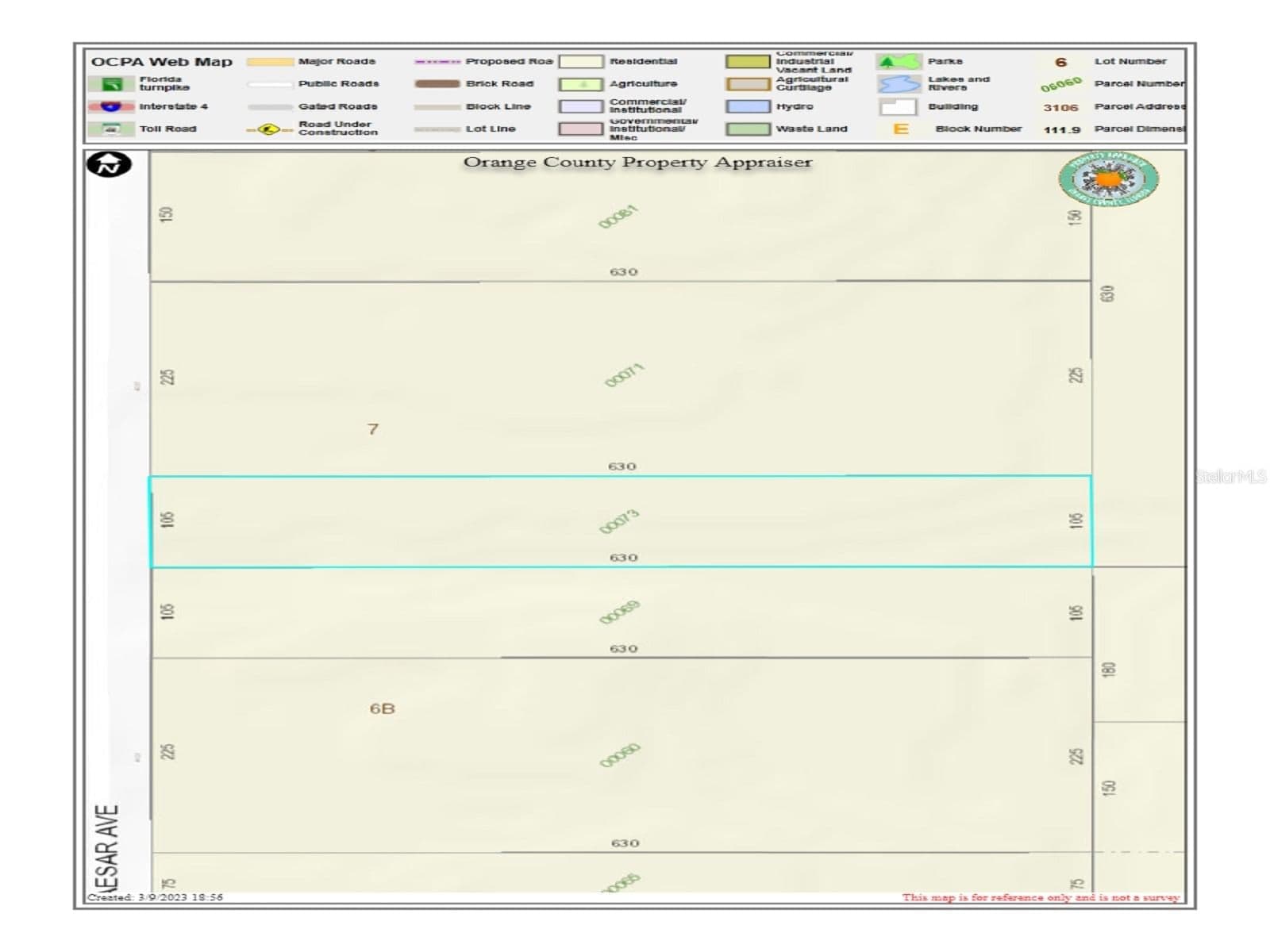Click the Florida turnpike legend icon

pyautogui.click(x=111, y=83)
